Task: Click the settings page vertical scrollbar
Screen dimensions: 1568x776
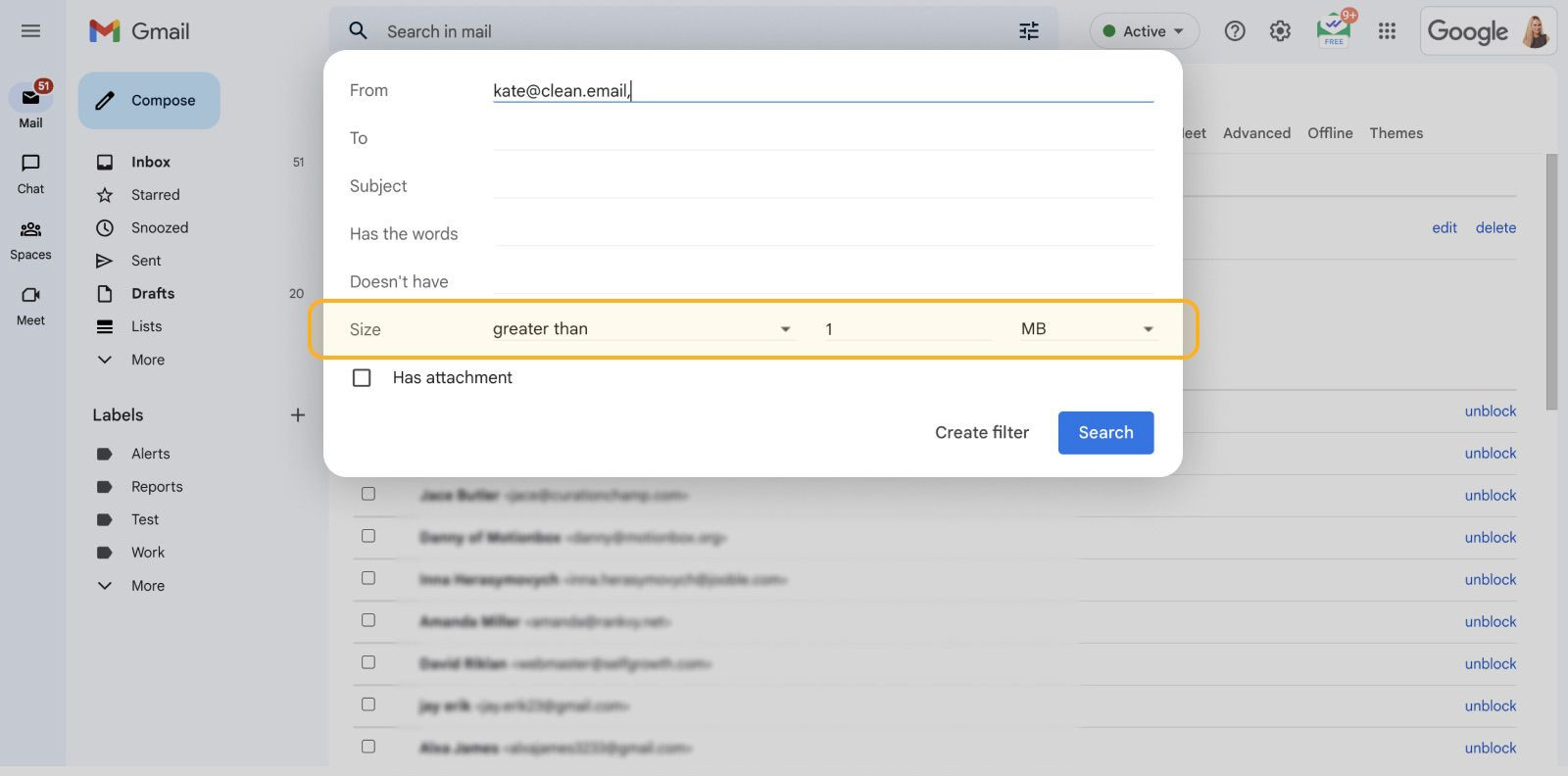Action: point(1551,282)
